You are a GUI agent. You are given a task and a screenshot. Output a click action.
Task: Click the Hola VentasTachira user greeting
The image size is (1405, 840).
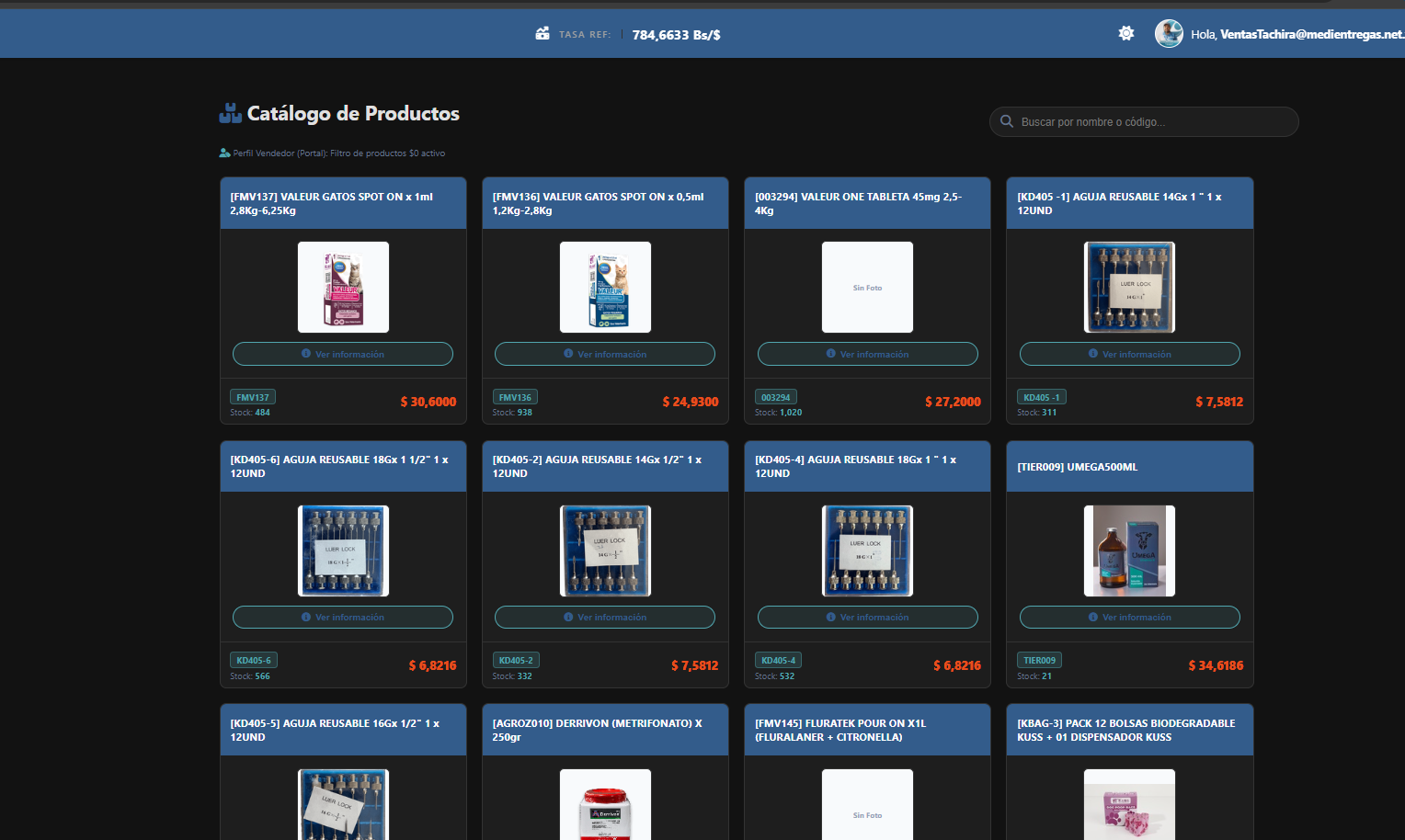coord(1297,34)
